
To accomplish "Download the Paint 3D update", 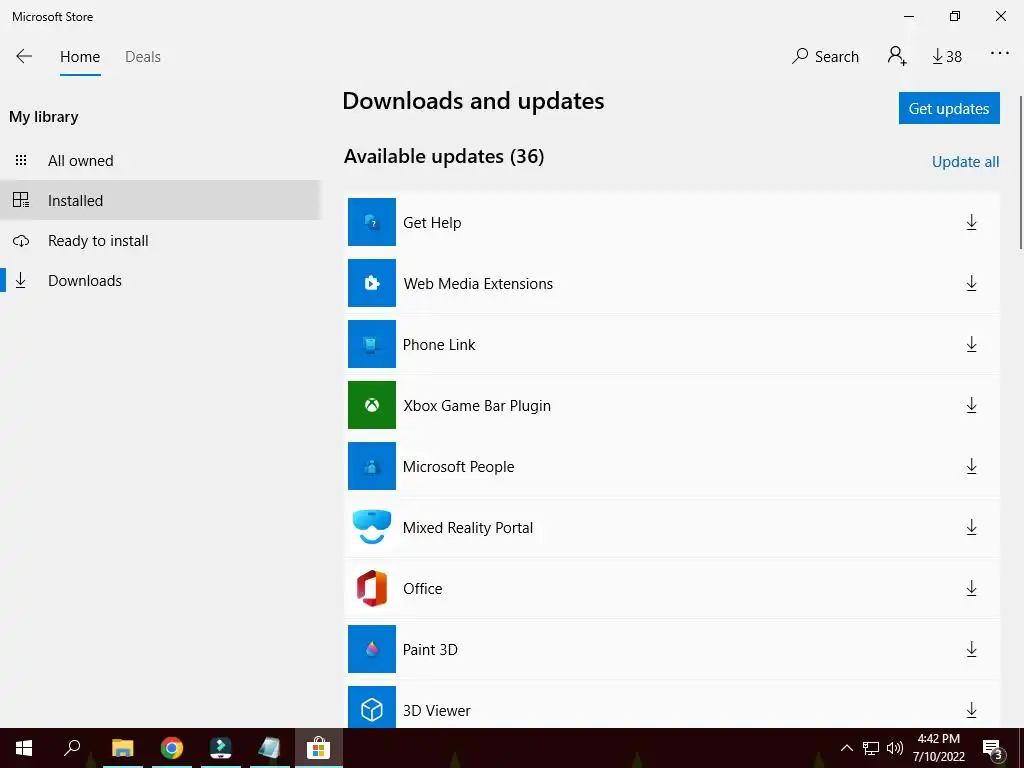I will point(971,649).
